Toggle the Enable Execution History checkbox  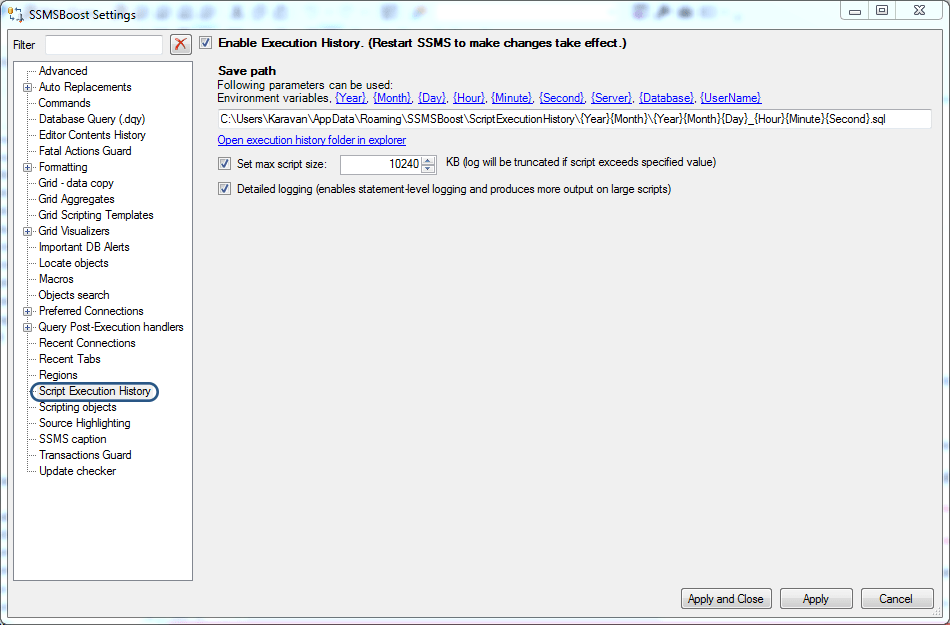(x=206, y=43)
